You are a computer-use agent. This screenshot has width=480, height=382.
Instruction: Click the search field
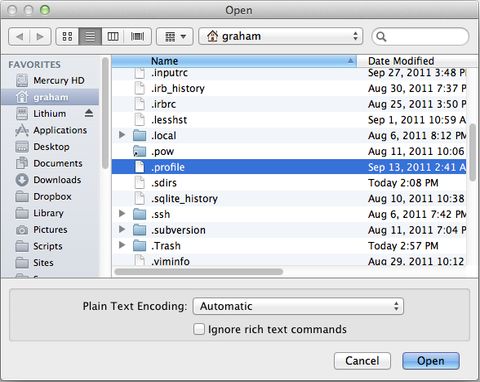420,36
